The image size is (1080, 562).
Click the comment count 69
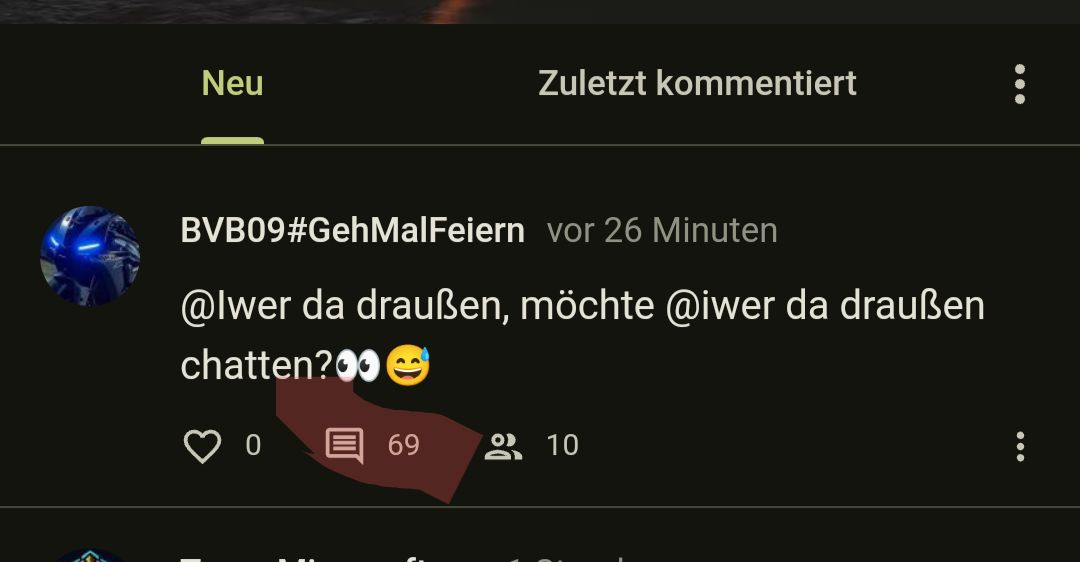(x=404, y=446)
